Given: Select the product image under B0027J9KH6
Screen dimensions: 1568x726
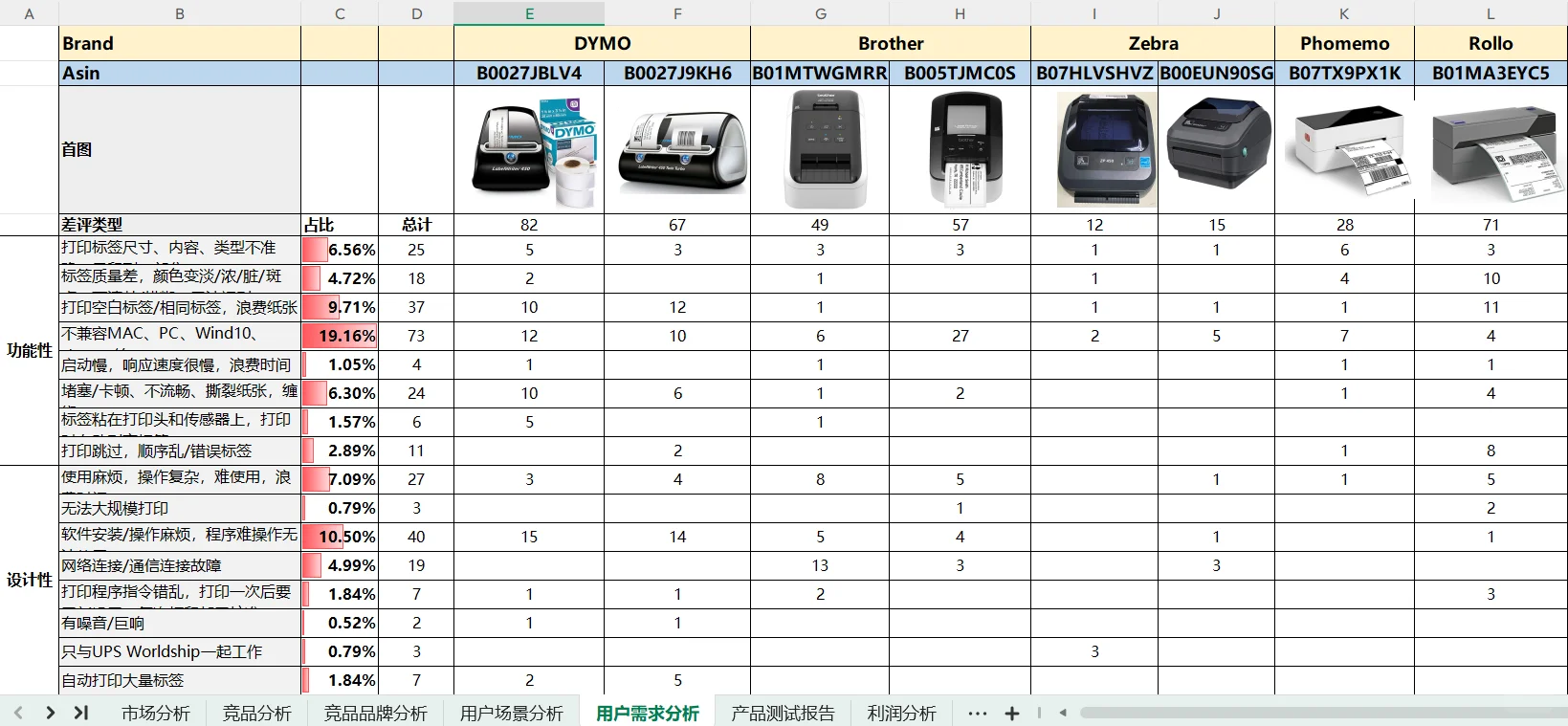Looking at the screenshot, I should 682,153.
